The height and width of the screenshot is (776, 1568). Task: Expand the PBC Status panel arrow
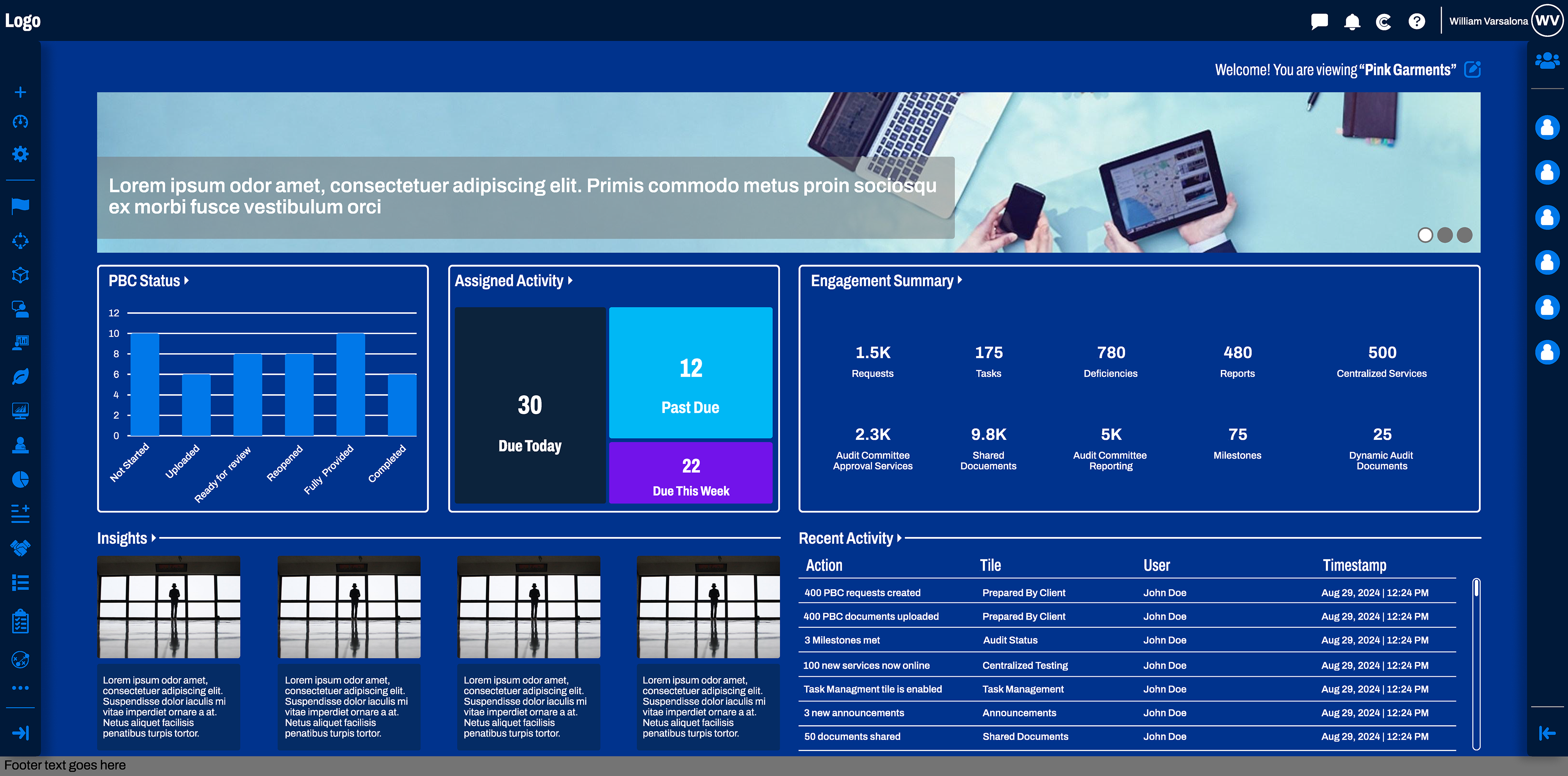pyautogui.click(x=187, y=281)
